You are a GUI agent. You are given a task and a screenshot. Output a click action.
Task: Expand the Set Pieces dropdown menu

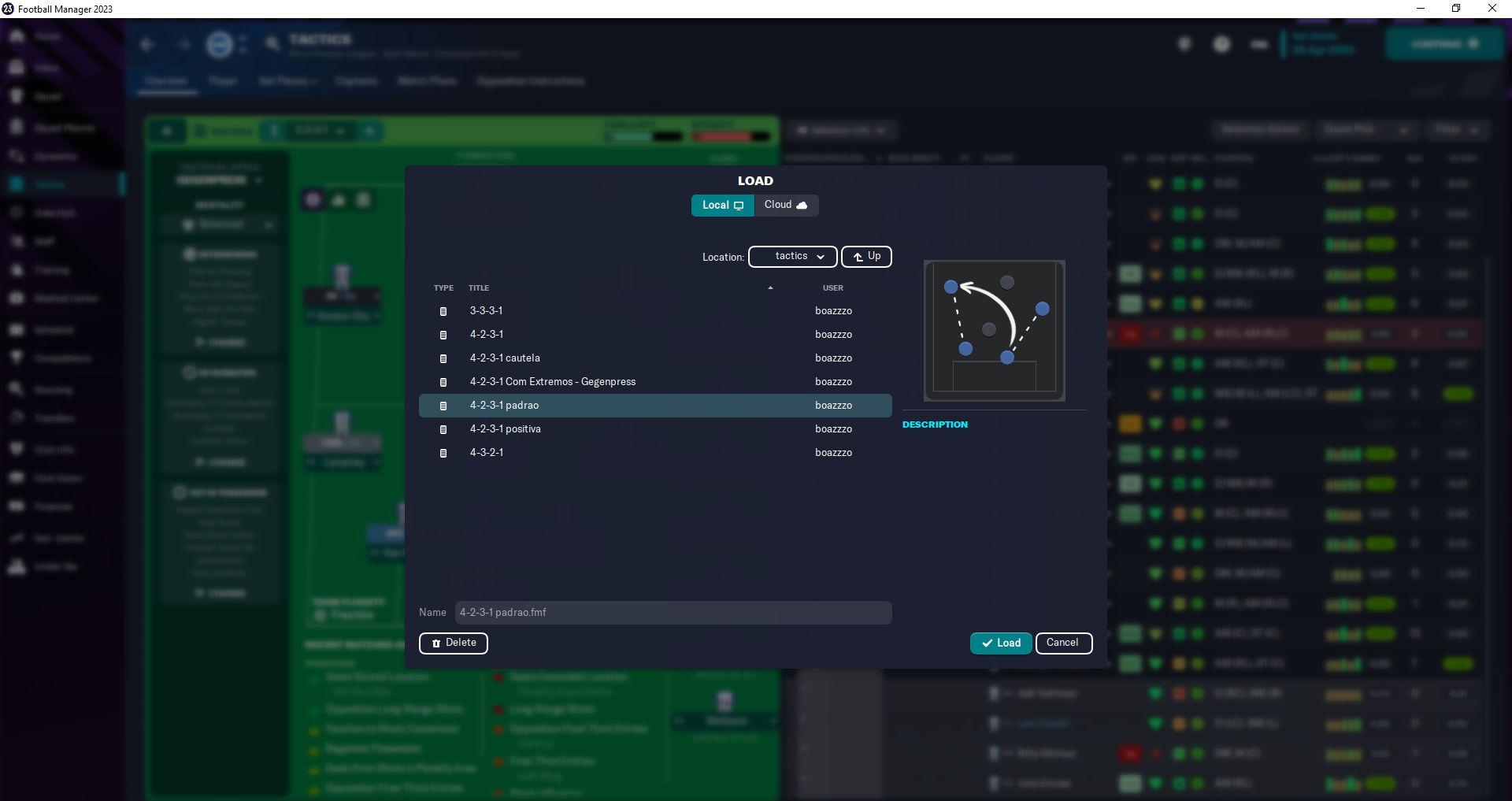pyautogui.click(x=287, y=80)
